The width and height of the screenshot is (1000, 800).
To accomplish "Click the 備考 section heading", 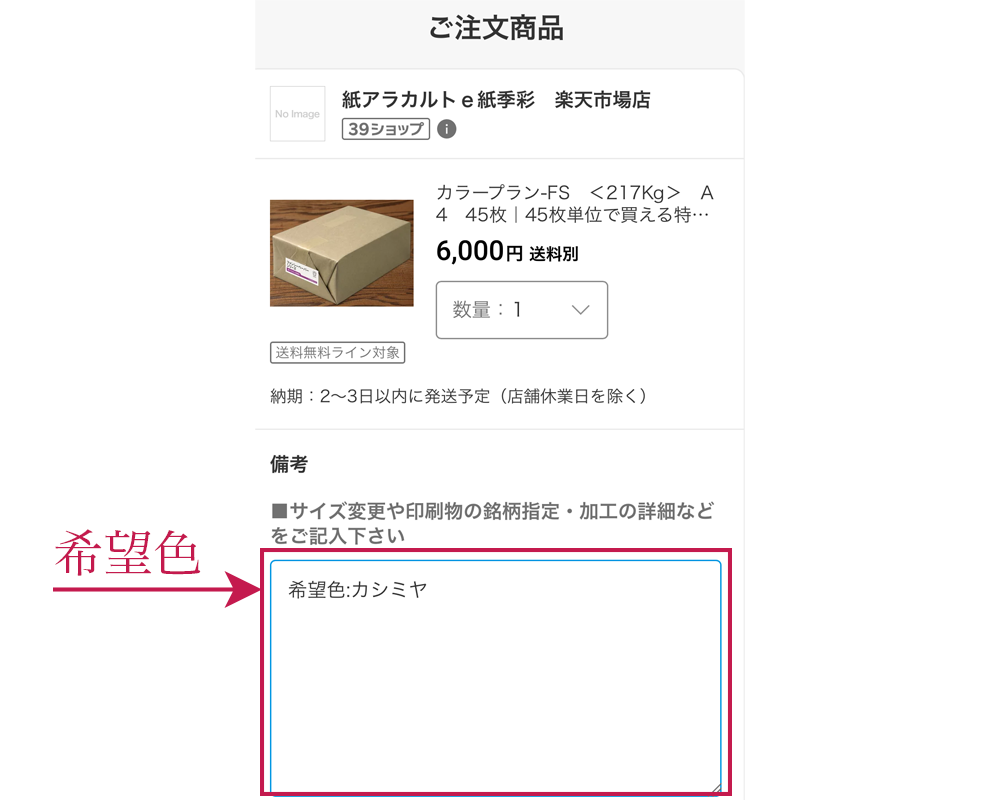I will 289,464.
